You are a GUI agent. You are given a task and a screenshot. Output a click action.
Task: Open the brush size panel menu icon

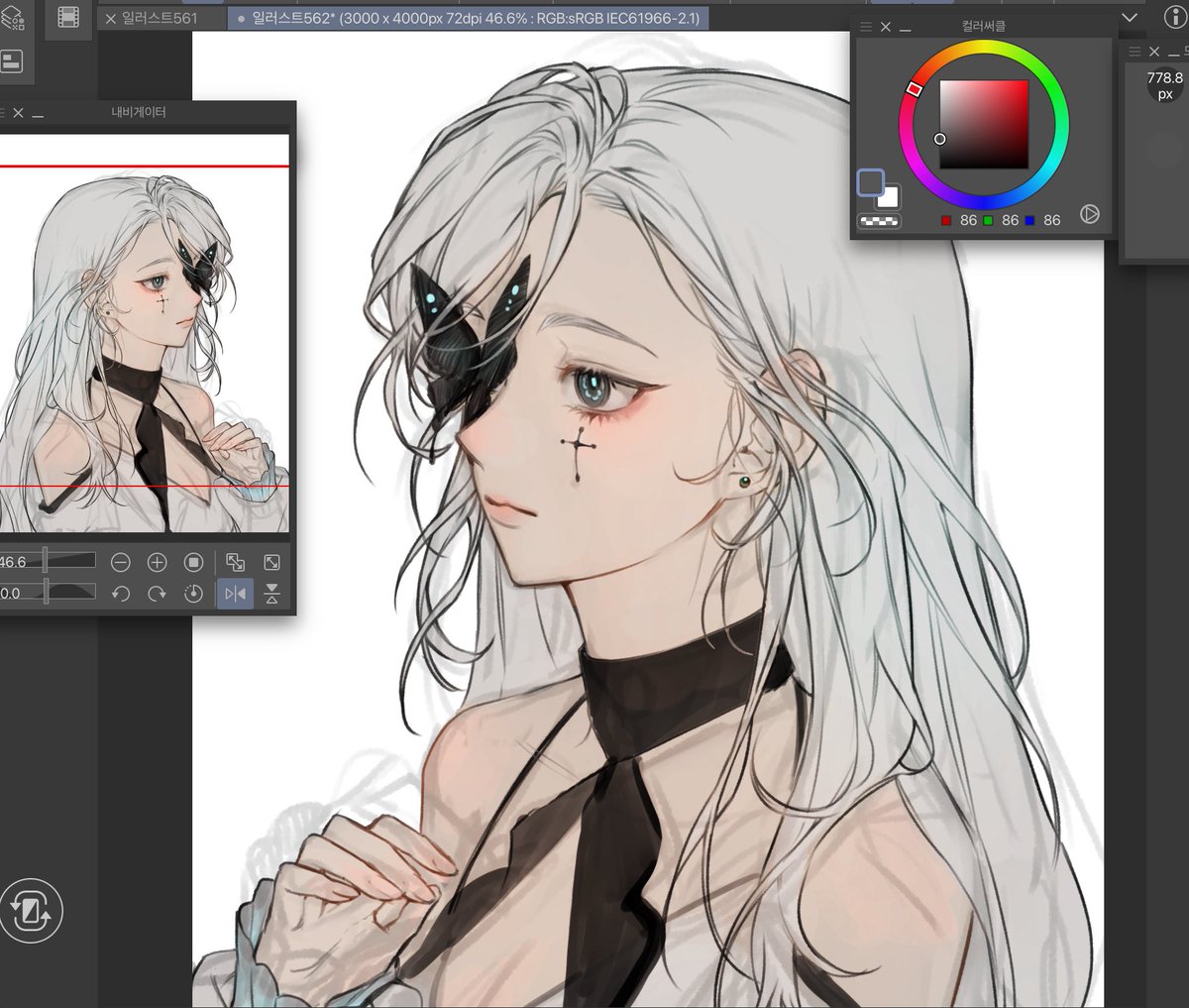[x=1135, y=52]
